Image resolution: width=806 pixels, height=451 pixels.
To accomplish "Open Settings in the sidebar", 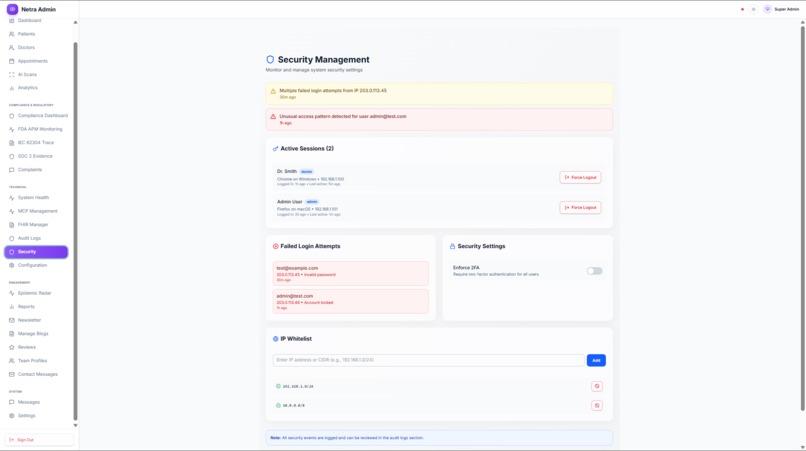I will point(36,416).
